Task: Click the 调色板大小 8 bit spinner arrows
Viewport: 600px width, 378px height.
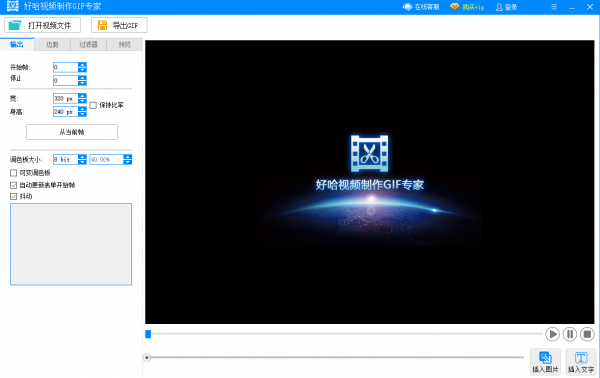Action: [82, 160]
